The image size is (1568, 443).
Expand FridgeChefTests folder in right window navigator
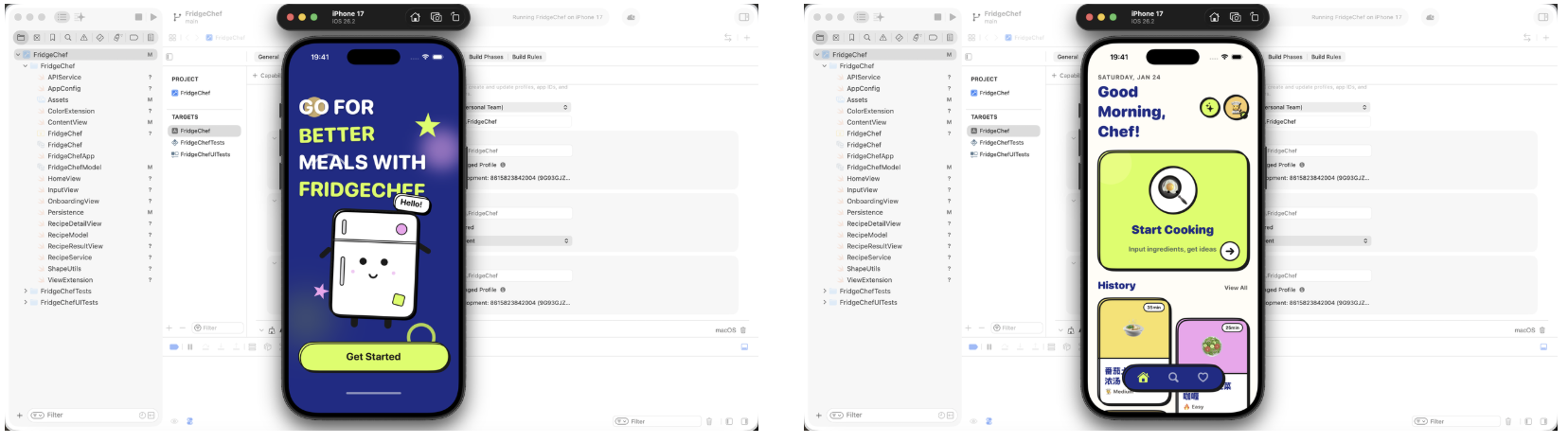click(825, 292)
